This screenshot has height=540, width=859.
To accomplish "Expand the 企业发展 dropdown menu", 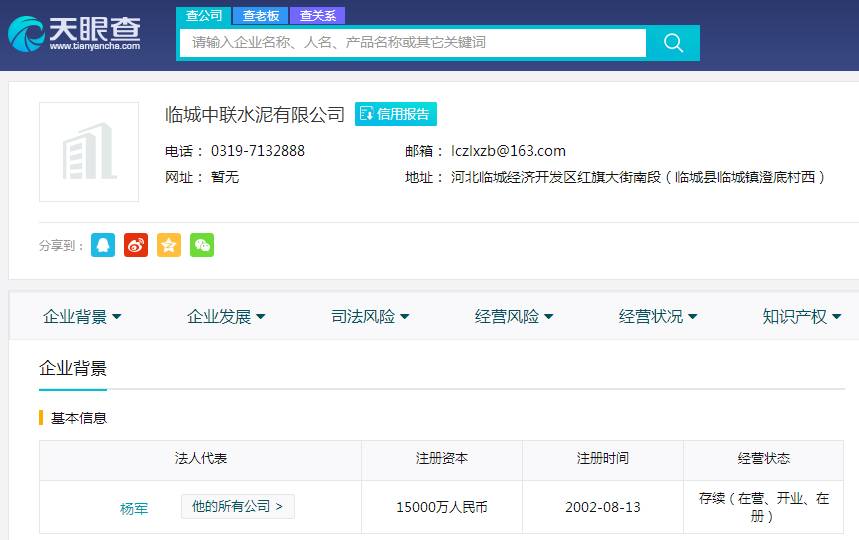I will 226,316.
